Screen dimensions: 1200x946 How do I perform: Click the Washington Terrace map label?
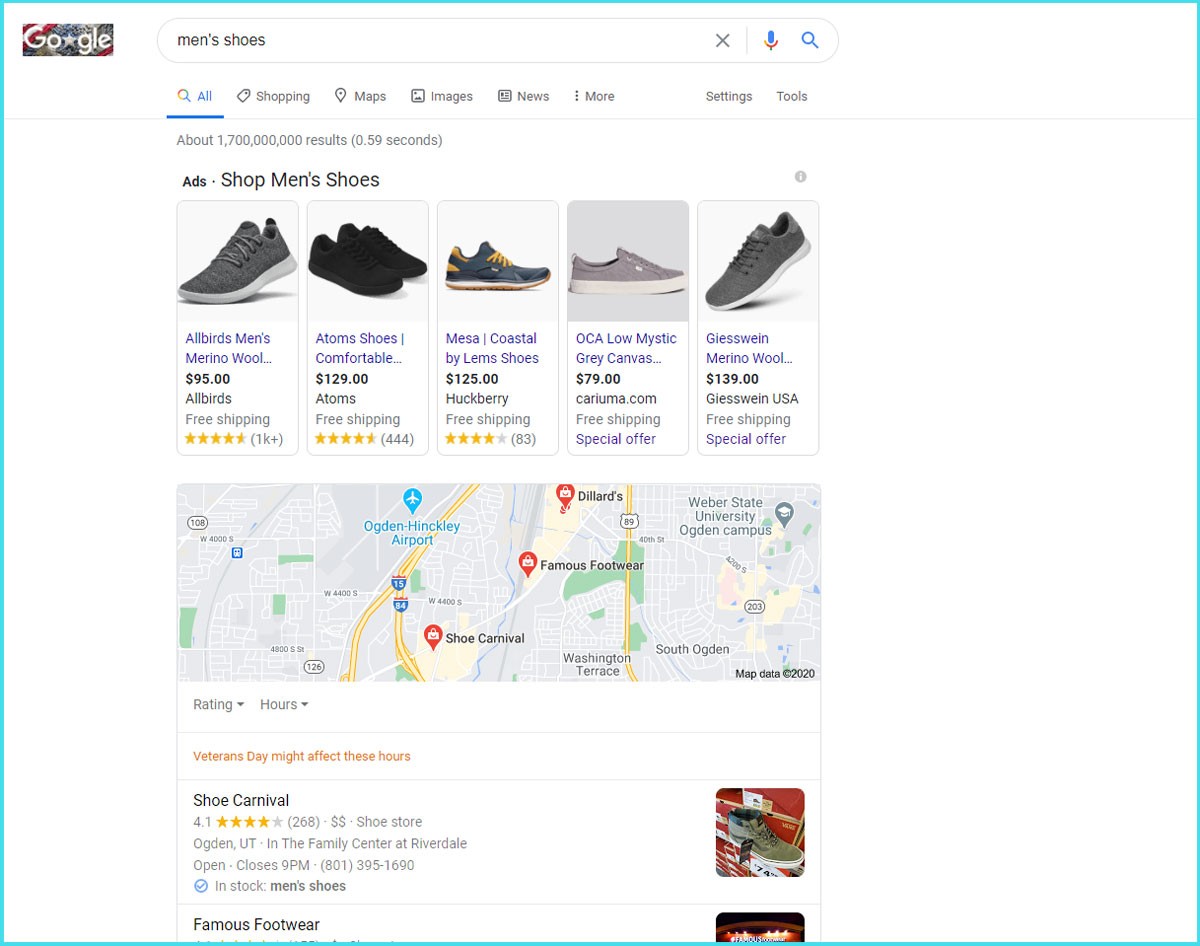pyautogui.click(x=597, y=665)
